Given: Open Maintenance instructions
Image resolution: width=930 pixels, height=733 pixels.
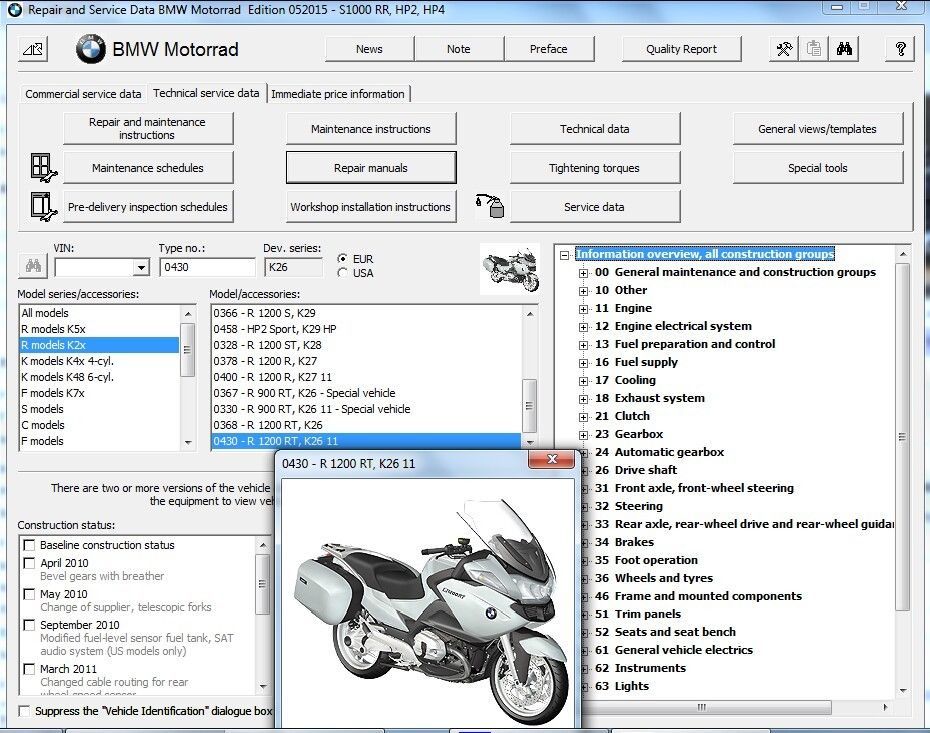Looking at the screenshot, I should tap(371, 129).
